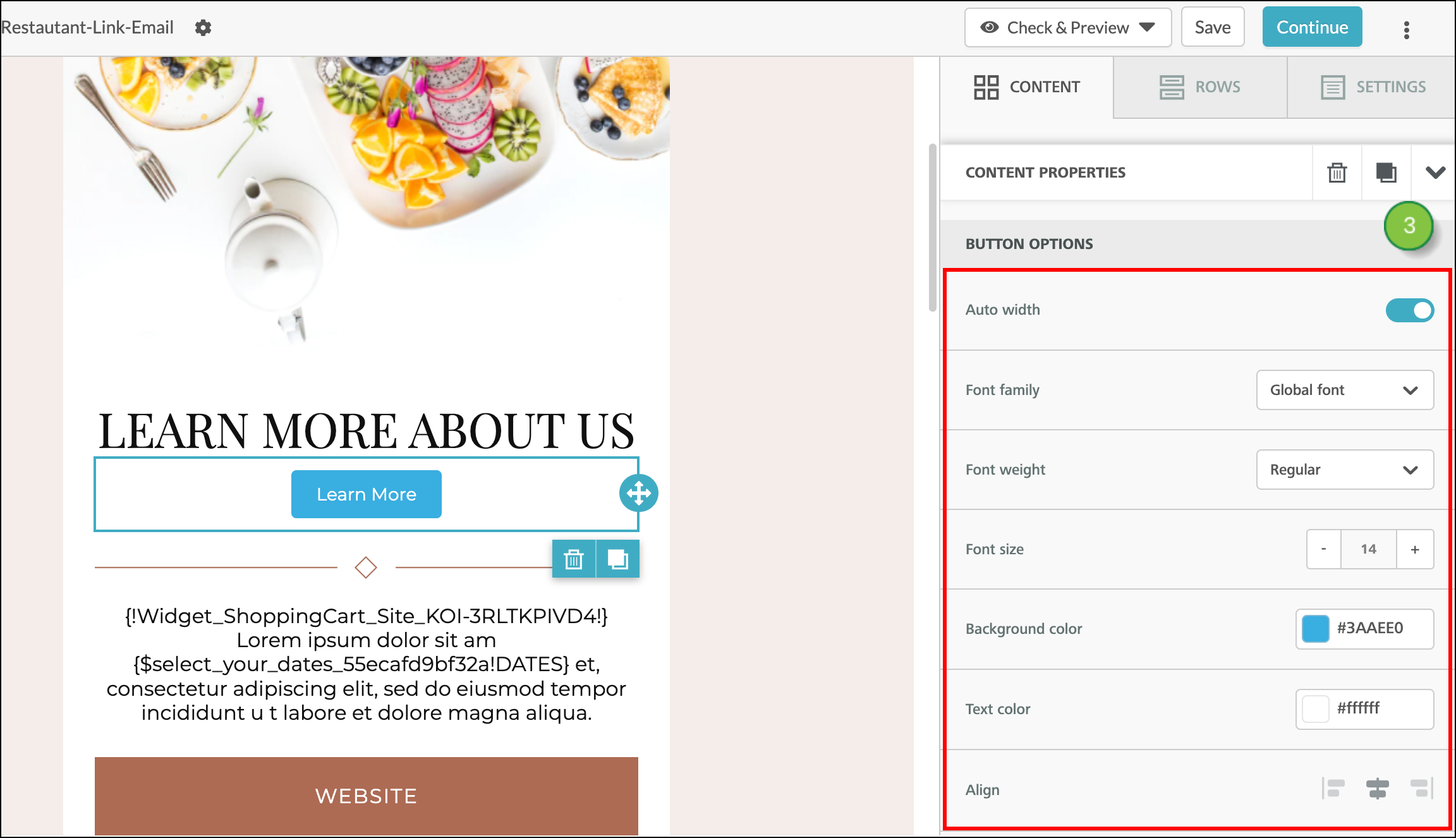Viewport: 1456px width, 838px height.
Task: Delete the selected content block
Action: click(x=1337, y=172)
